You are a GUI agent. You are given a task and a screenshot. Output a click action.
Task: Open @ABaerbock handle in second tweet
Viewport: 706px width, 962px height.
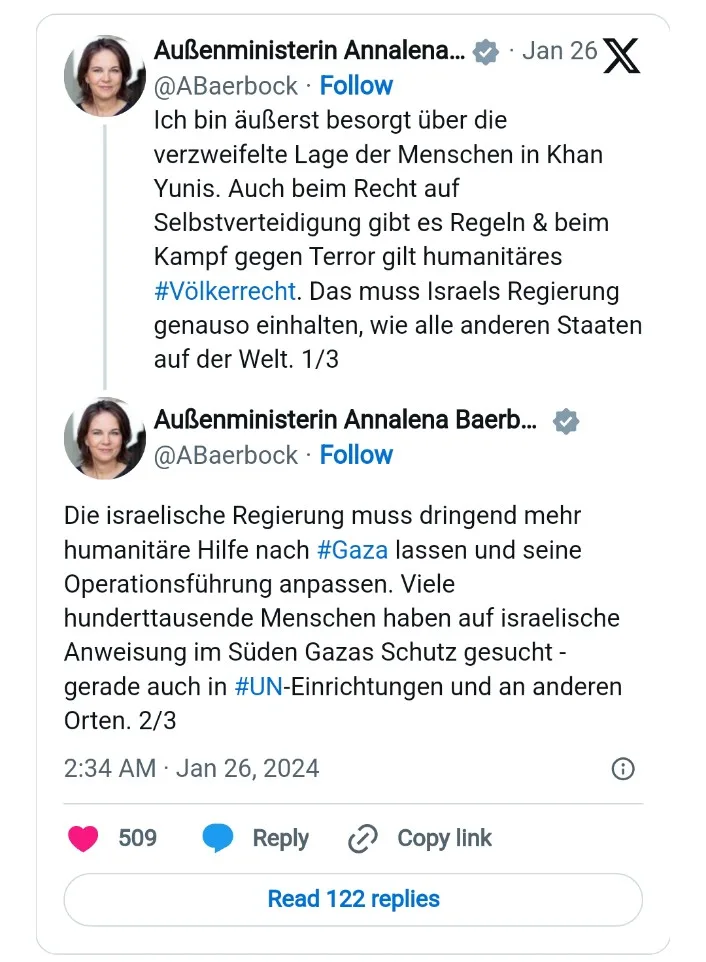pos(226,455)
